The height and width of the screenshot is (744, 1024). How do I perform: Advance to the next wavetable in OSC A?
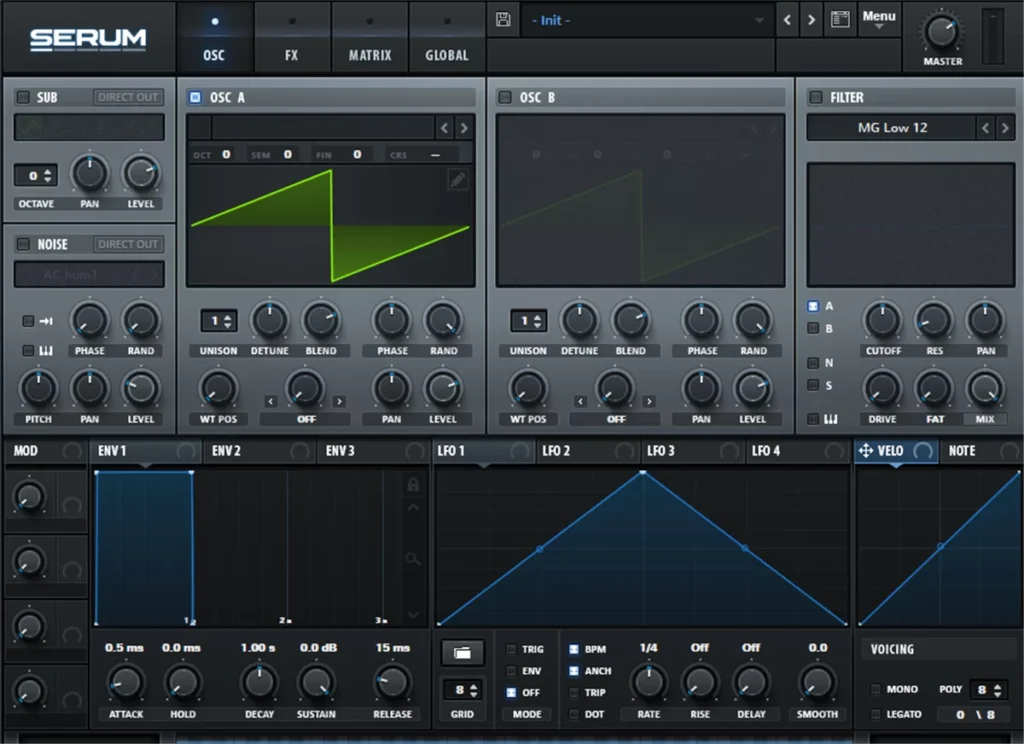463,128
